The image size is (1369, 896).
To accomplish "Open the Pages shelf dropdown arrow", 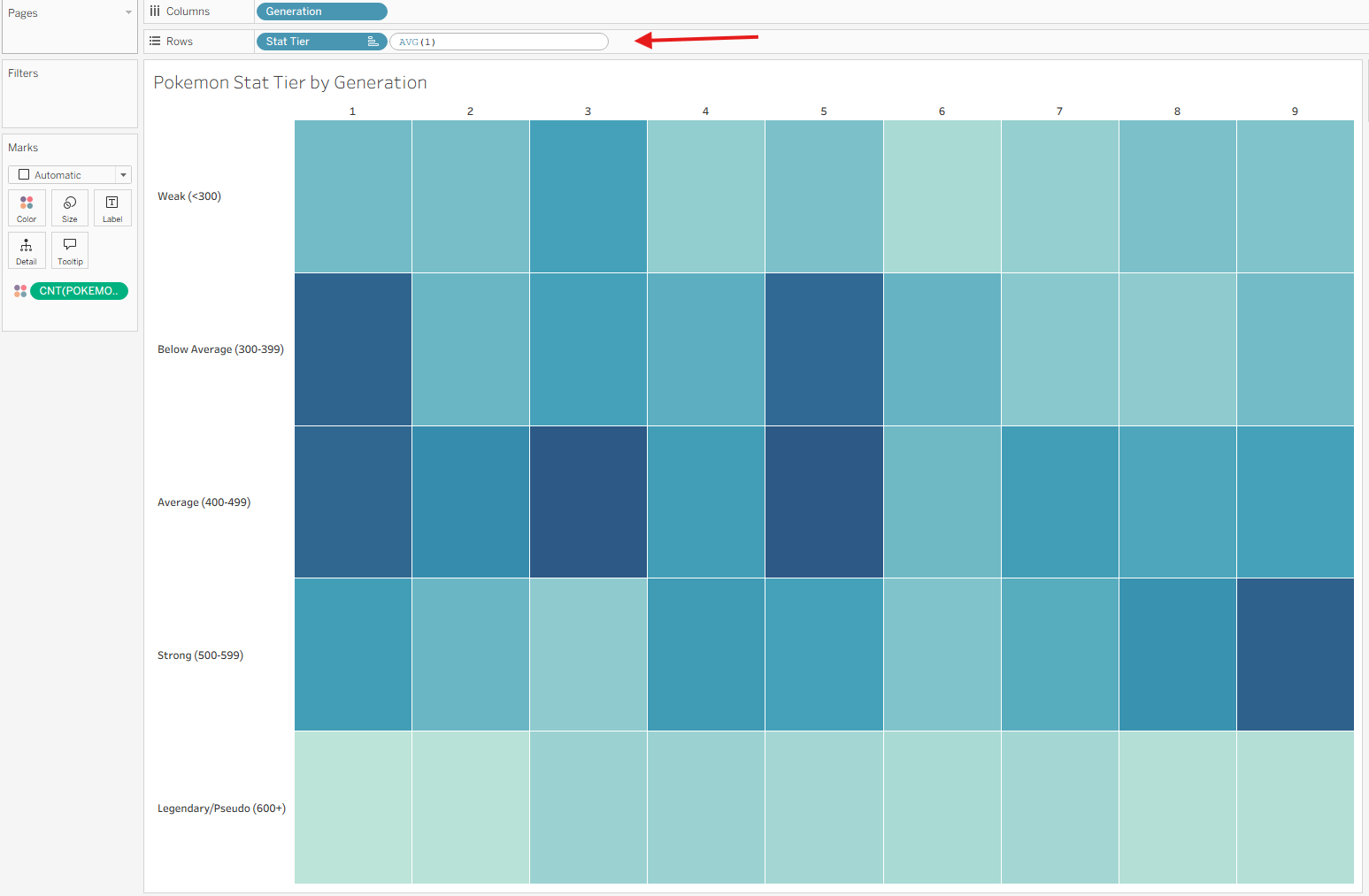I will click(128, 12).
